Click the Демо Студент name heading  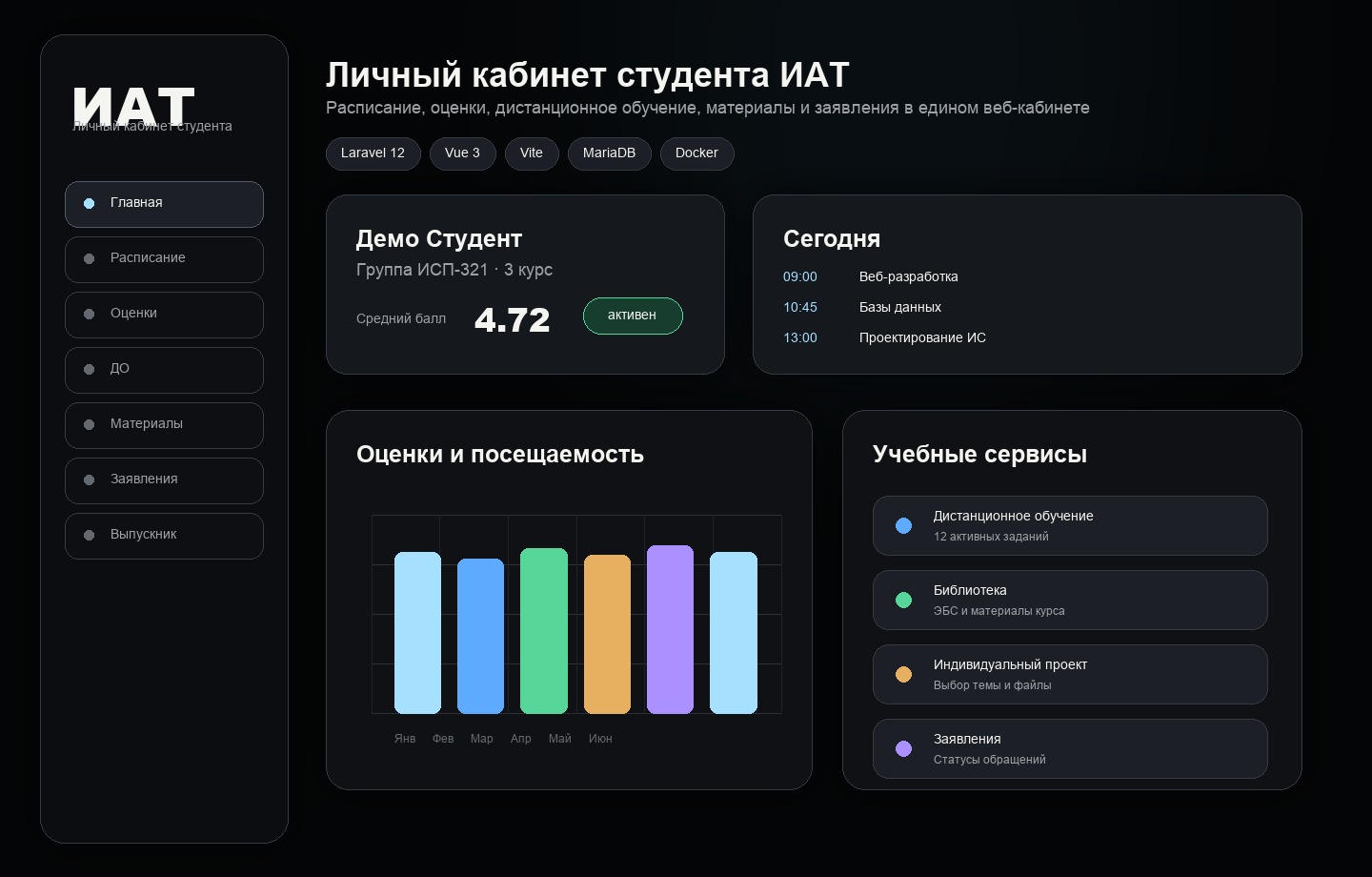tap(439, 238)
